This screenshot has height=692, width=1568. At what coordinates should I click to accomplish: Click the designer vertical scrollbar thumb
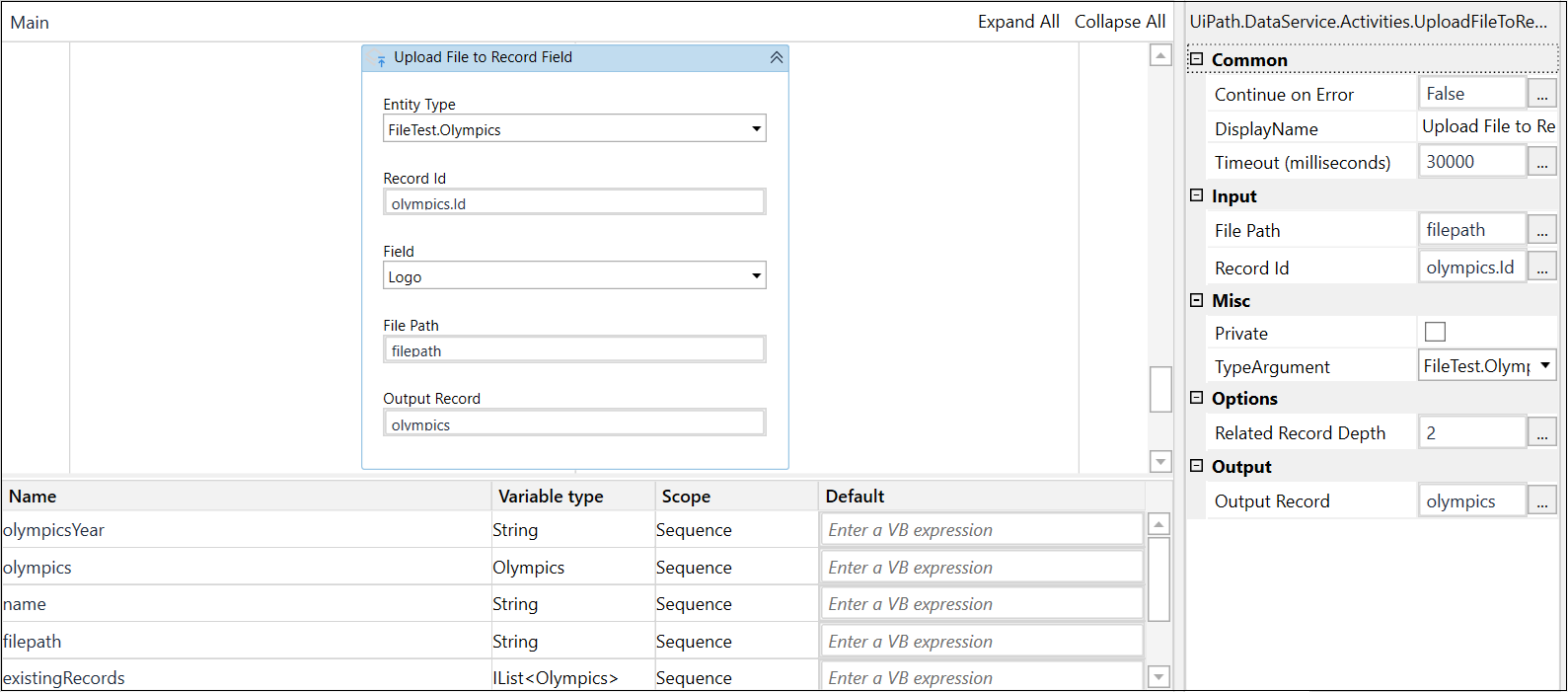[1160, 389]
